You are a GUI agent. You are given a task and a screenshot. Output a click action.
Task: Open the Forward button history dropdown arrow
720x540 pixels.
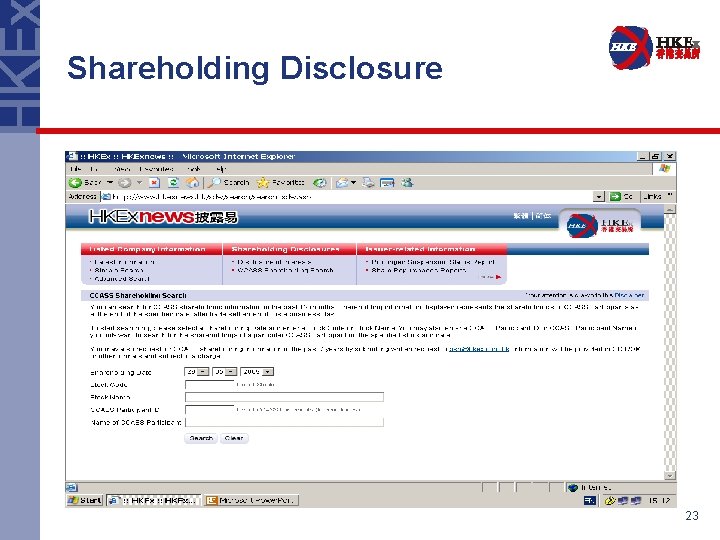pyautogui.click(x=139, y=183)
